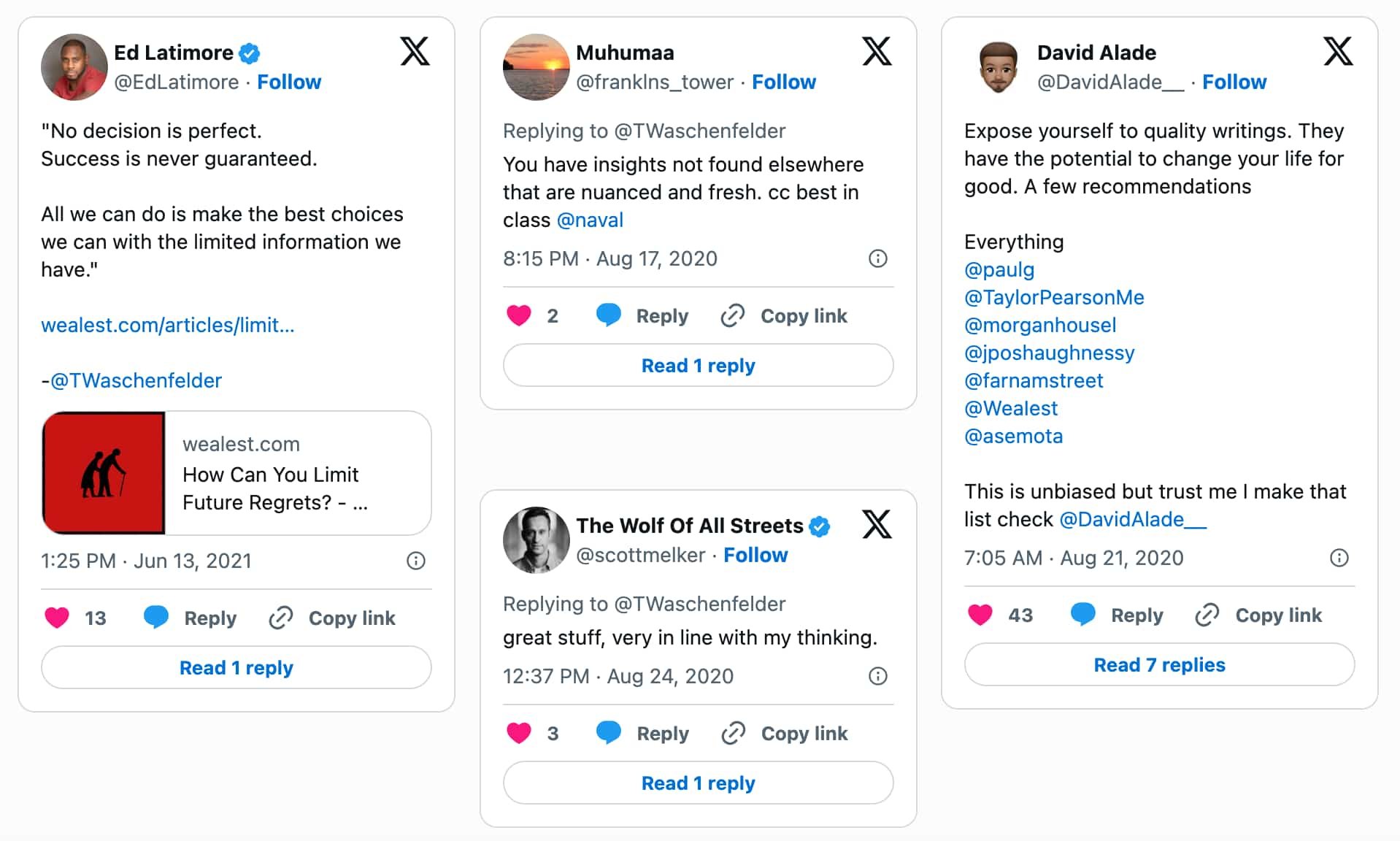Read 1 reply on Muhumaa's tweet
The width and height of the screenshot is (1400, 841).
698,365
